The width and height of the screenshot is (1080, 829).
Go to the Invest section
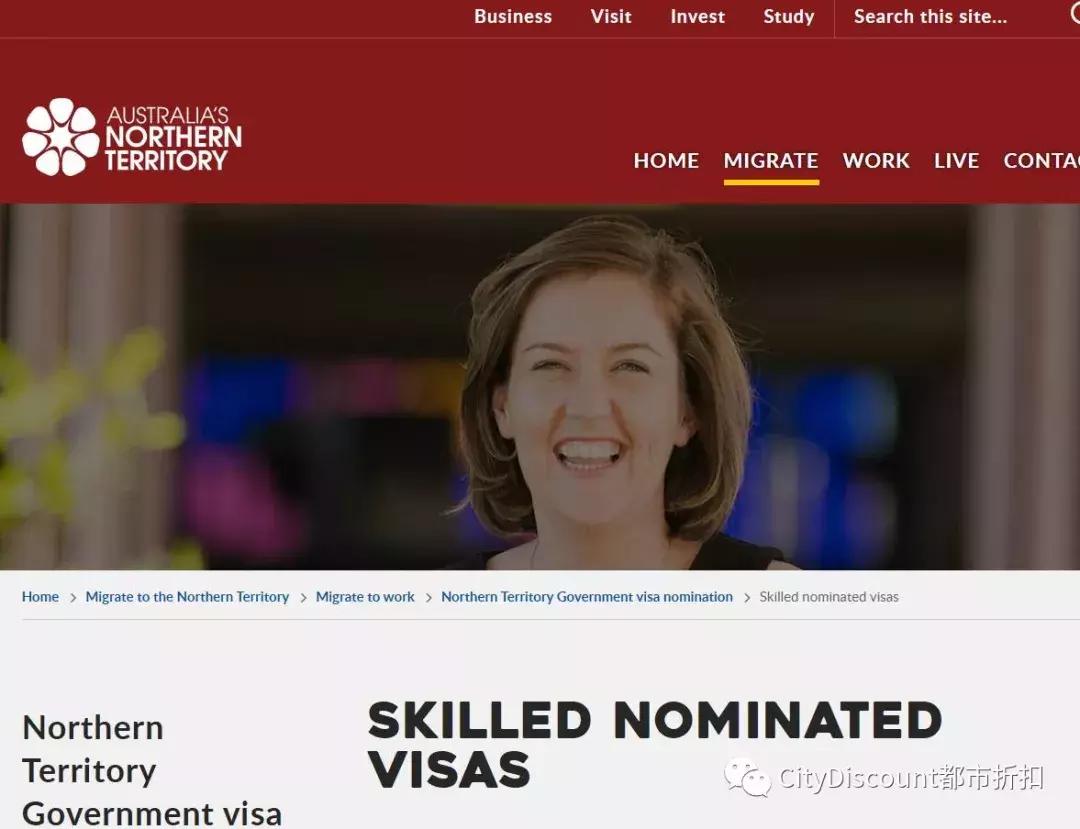tap(698, 17)
